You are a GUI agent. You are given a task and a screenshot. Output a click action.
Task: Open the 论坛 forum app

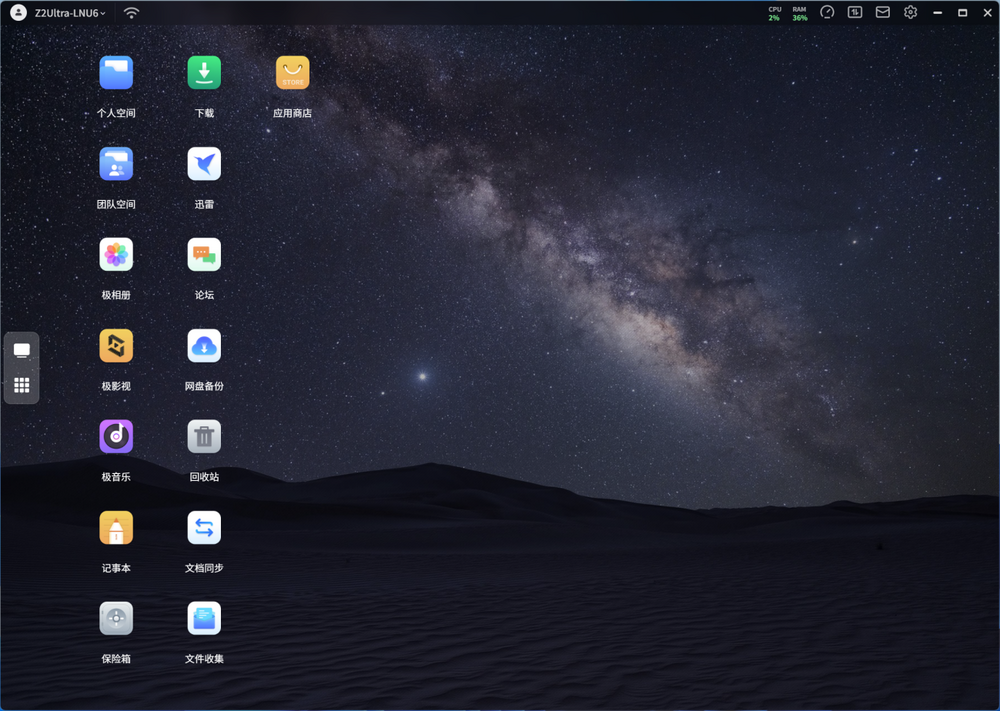pyautogui.click(x=204, y=255)
